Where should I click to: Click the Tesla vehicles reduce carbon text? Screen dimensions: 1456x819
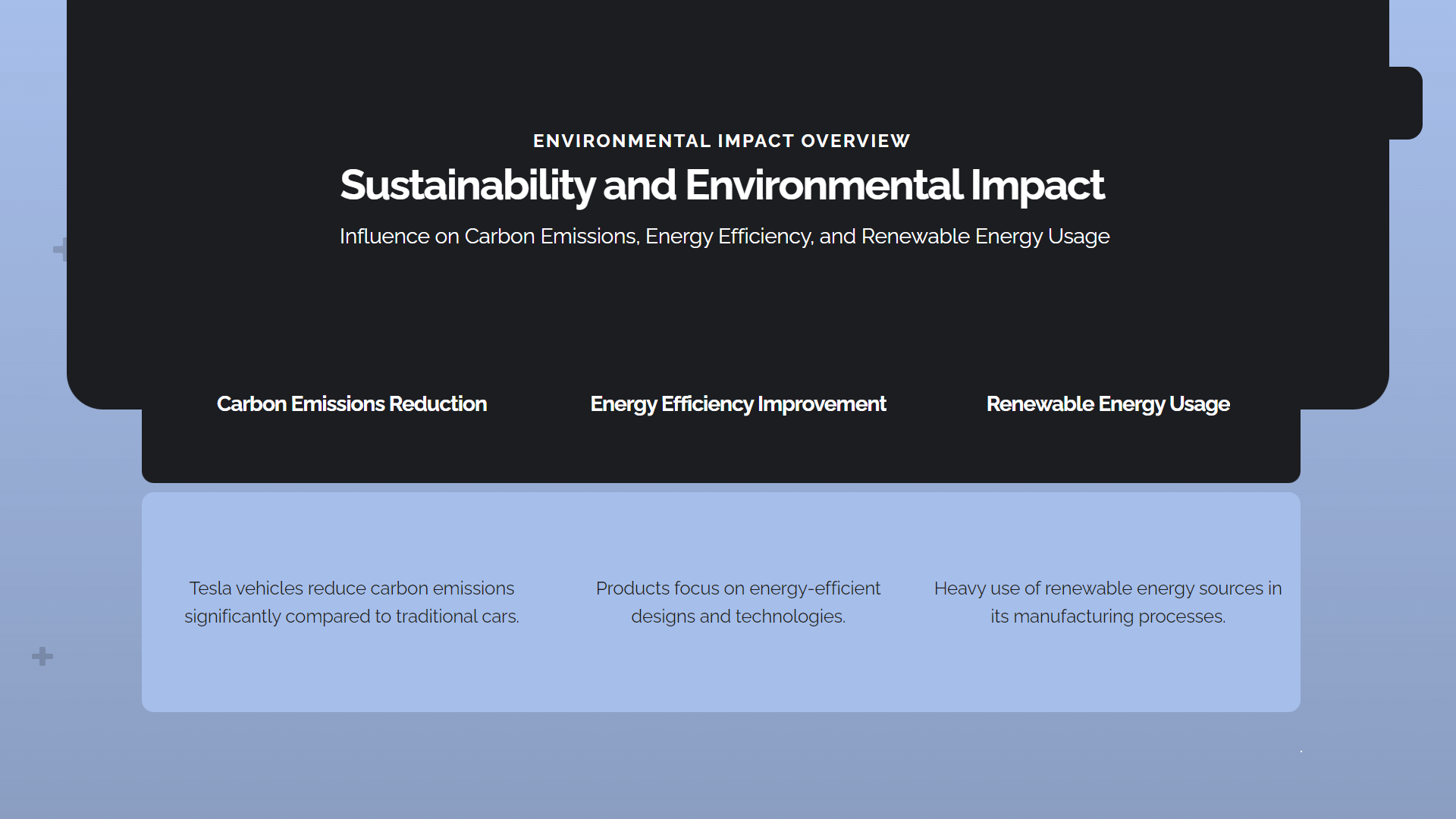(351, 602)
